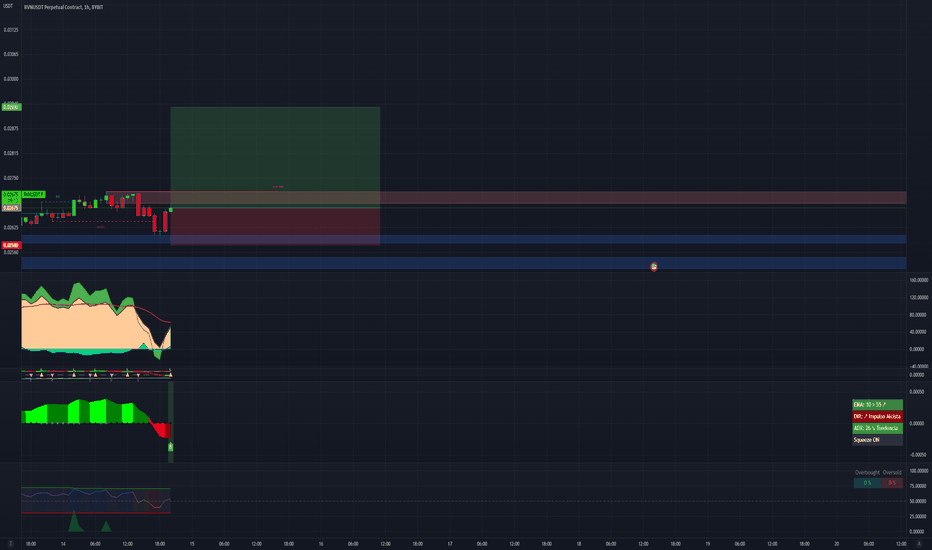
Task: Click the economic event icon on the chart
Action: [x=654, y=266]
